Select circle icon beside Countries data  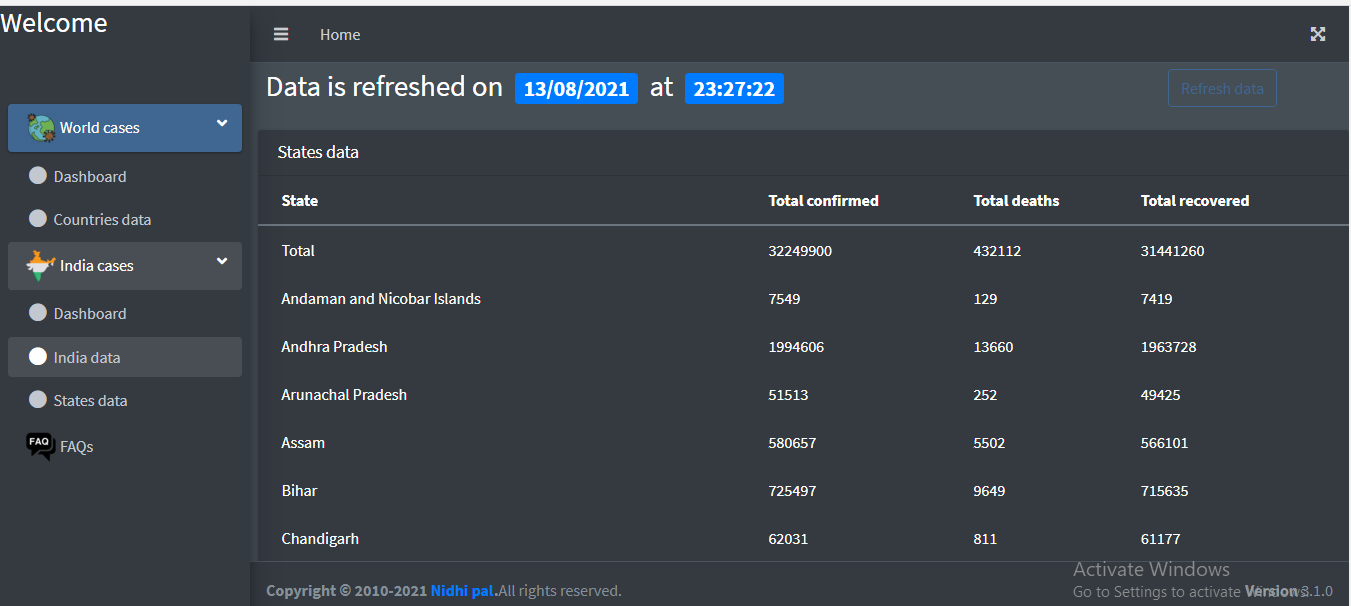[38, 218]
